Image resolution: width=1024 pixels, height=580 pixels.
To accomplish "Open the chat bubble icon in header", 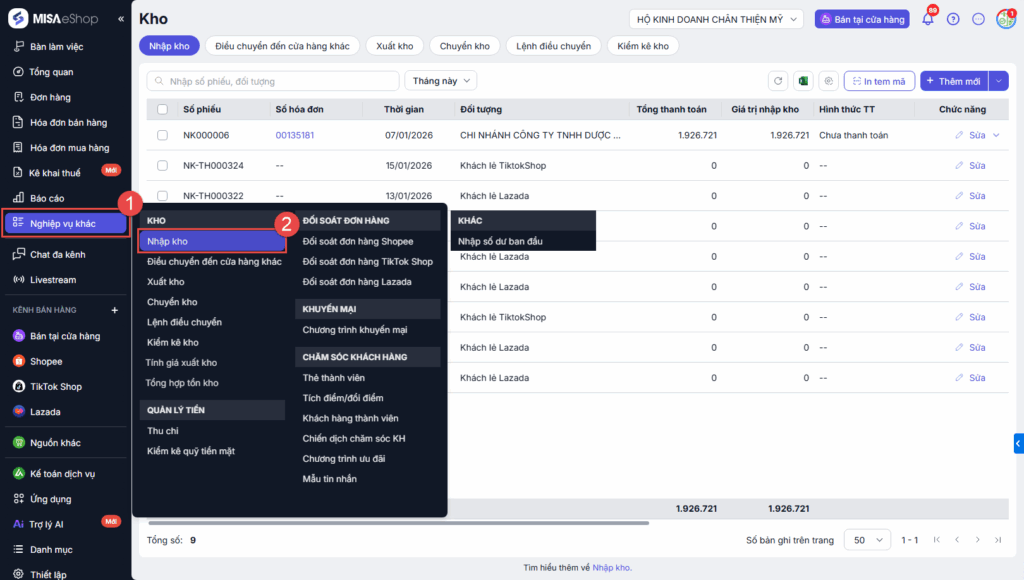I will 978,19.
